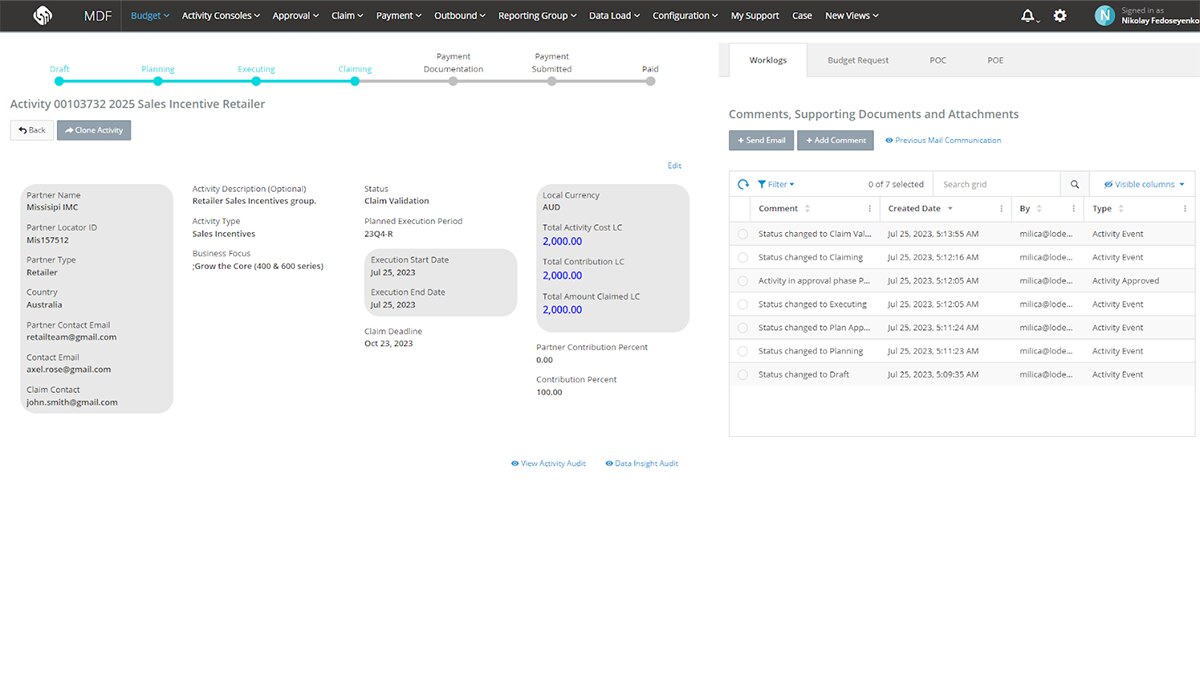Click the magnifier search icon in the grid toolbar
1200x690 pixels.
click(1075, 184)
